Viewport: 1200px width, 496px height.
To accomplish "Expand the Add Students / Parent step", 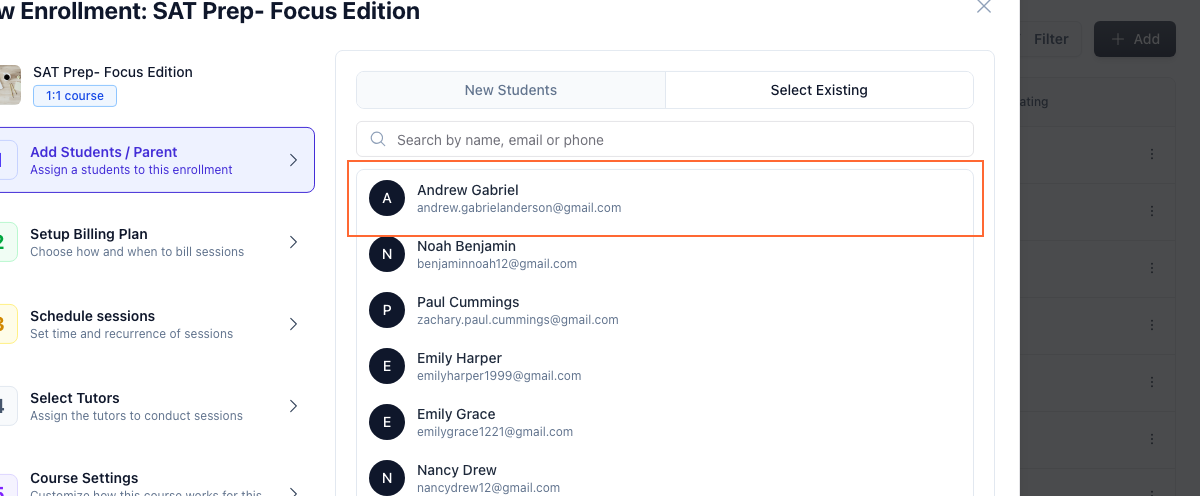I will (x=156, y=160).
